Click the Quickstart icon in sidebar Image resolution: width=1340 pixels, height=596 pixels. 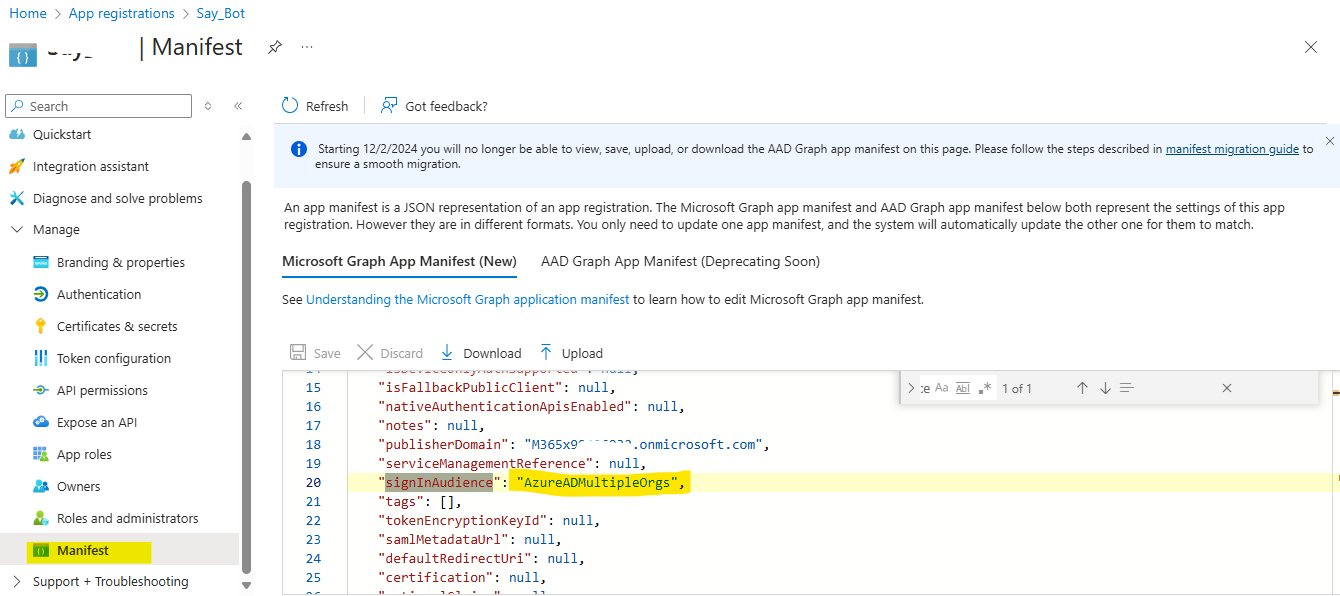(x=16, y=135)
